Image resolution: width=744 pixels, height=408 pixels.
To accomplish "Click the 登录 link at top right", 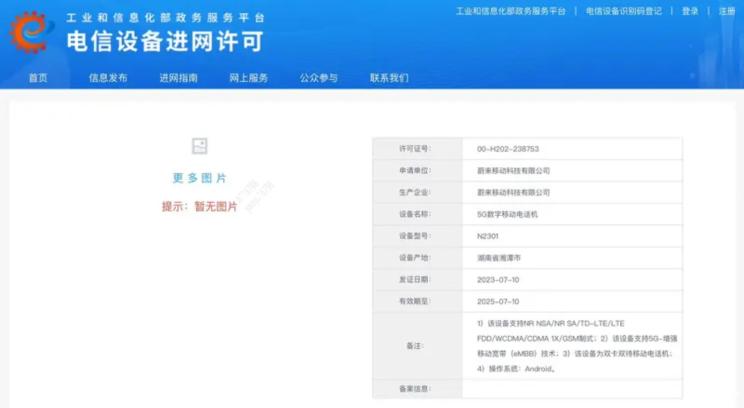I will pyautogui.click(x=690, y=11).
